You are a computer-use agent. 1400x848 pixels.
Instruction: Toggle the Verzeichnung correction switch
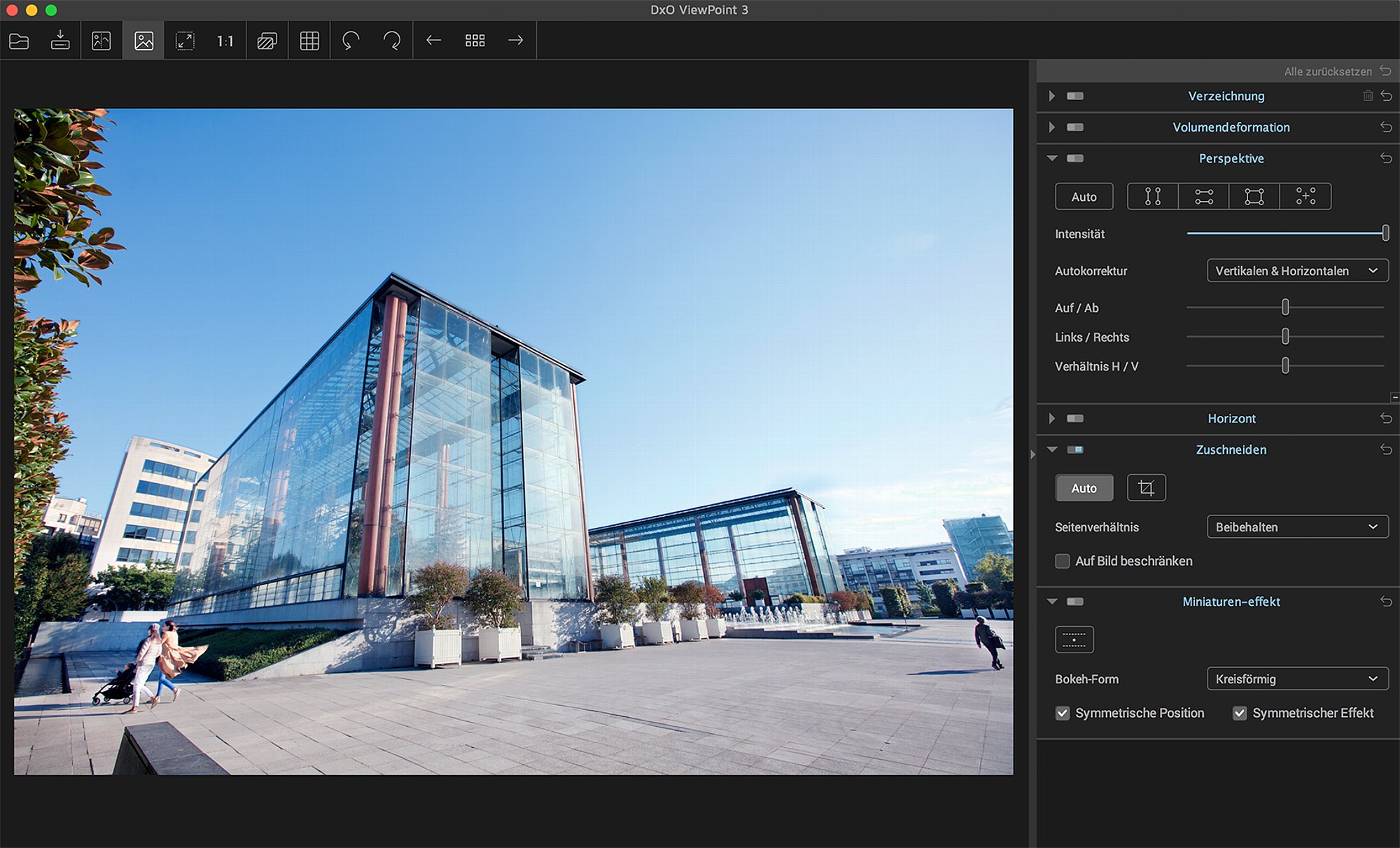(1075, 96)
